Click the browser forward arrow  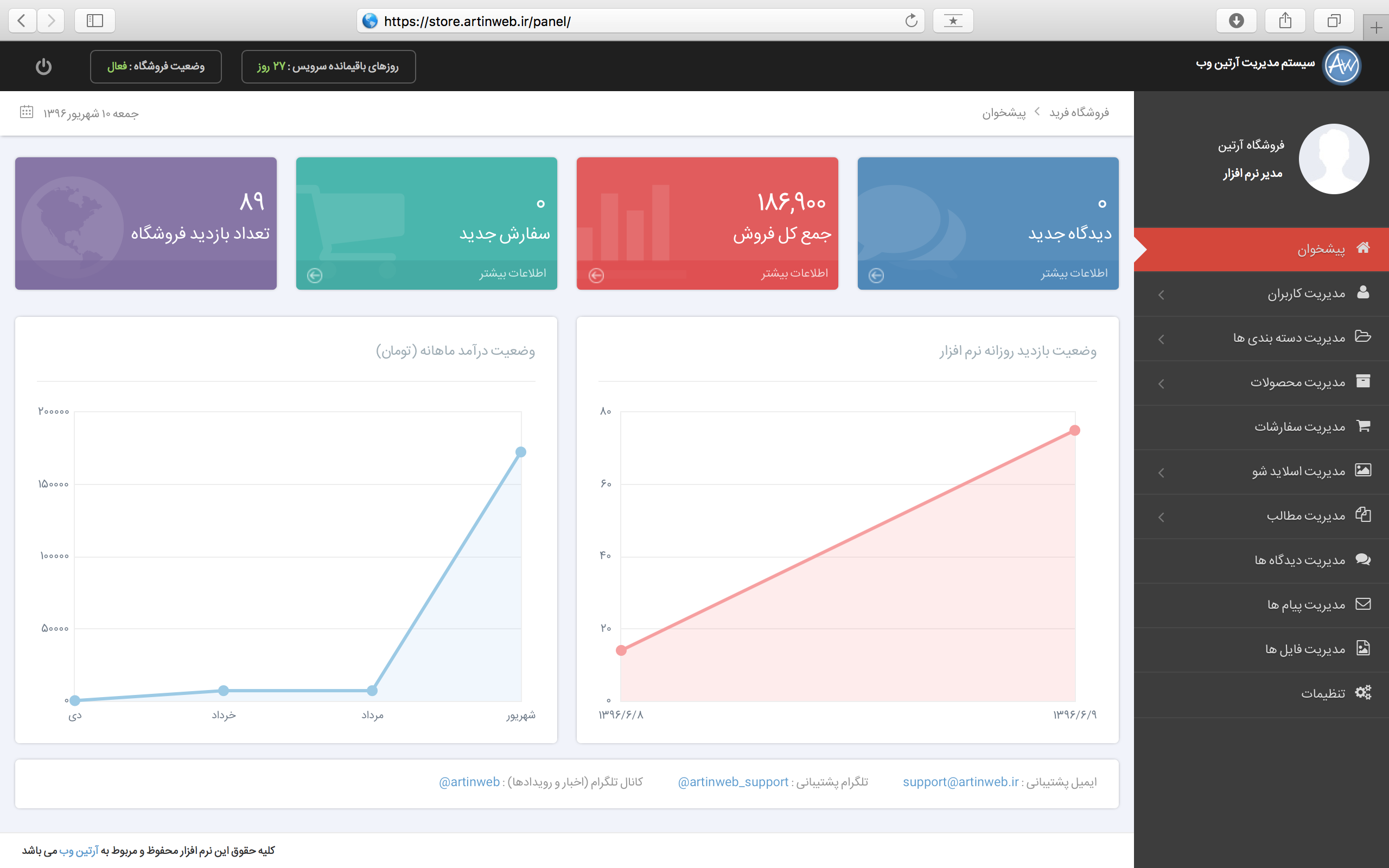pyautogui.click(x=51, y=21)
